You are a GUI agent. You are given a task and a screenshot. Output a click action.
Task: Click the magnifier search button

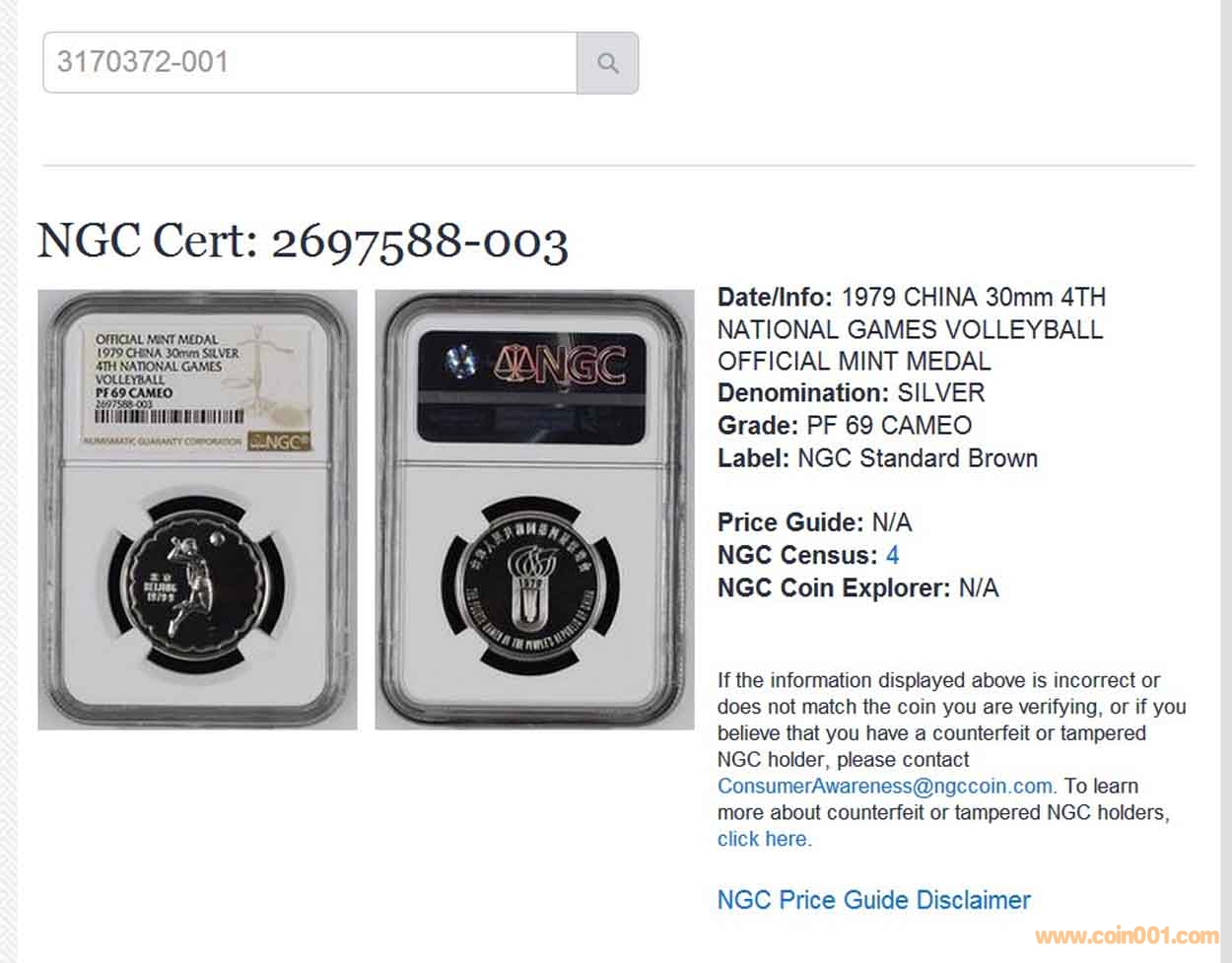tap(607, 63)
